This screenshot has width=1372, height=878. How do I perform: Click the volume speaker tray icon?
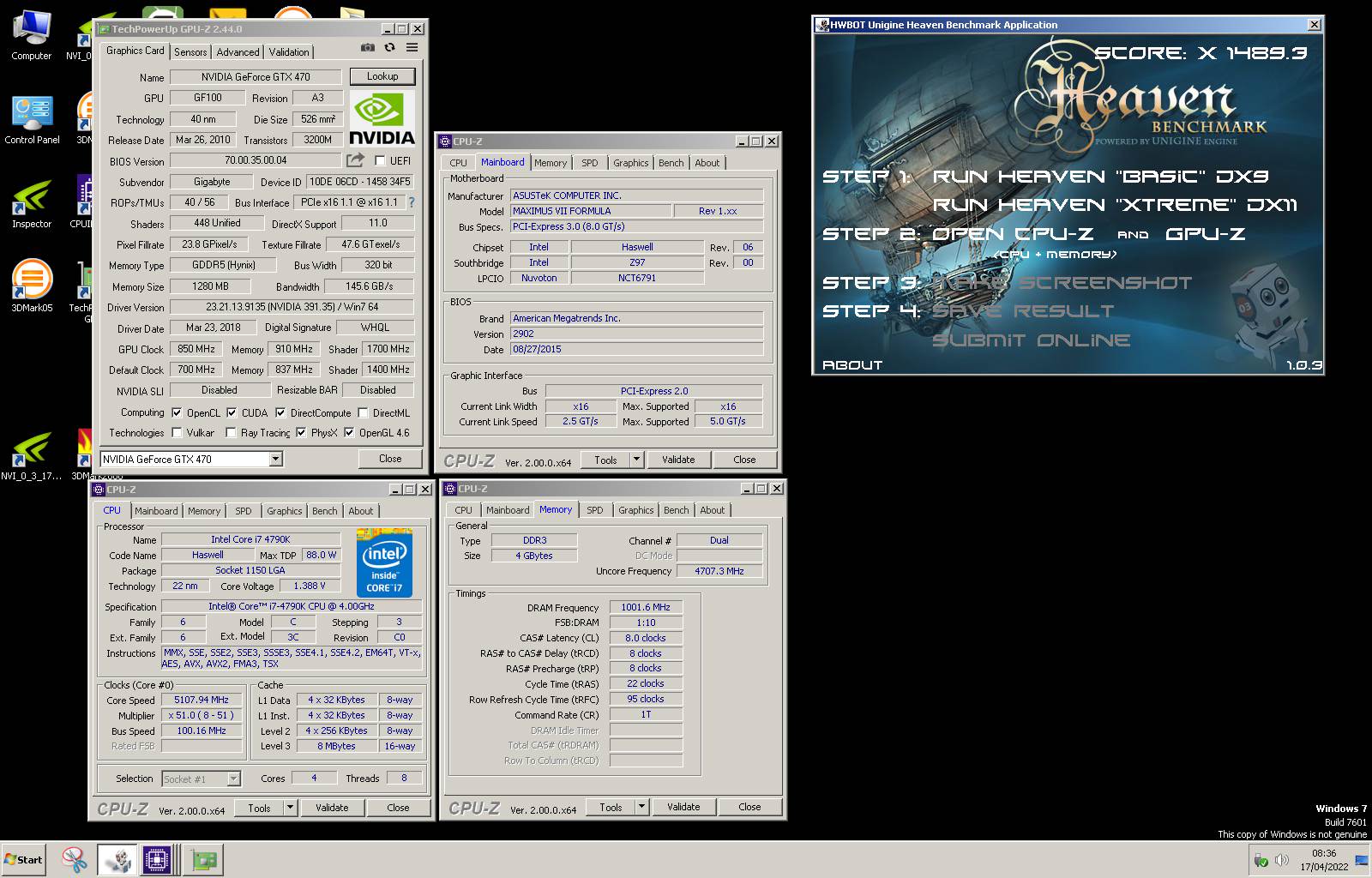(x=1280, y=860)
